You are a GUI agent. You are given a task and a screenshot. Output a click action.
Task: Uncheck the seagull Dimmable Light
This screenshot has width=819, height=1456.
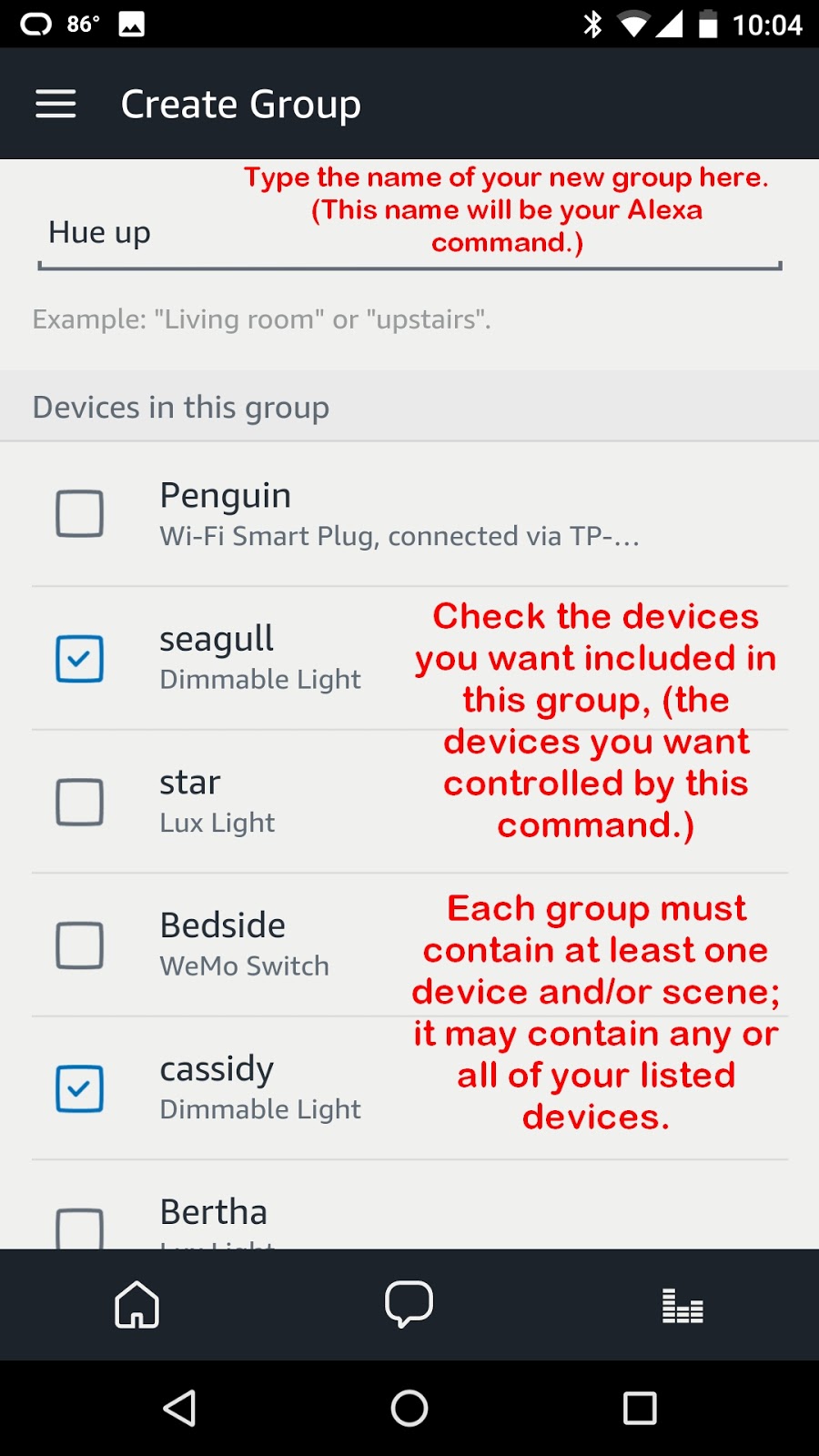tap(80, 658)
